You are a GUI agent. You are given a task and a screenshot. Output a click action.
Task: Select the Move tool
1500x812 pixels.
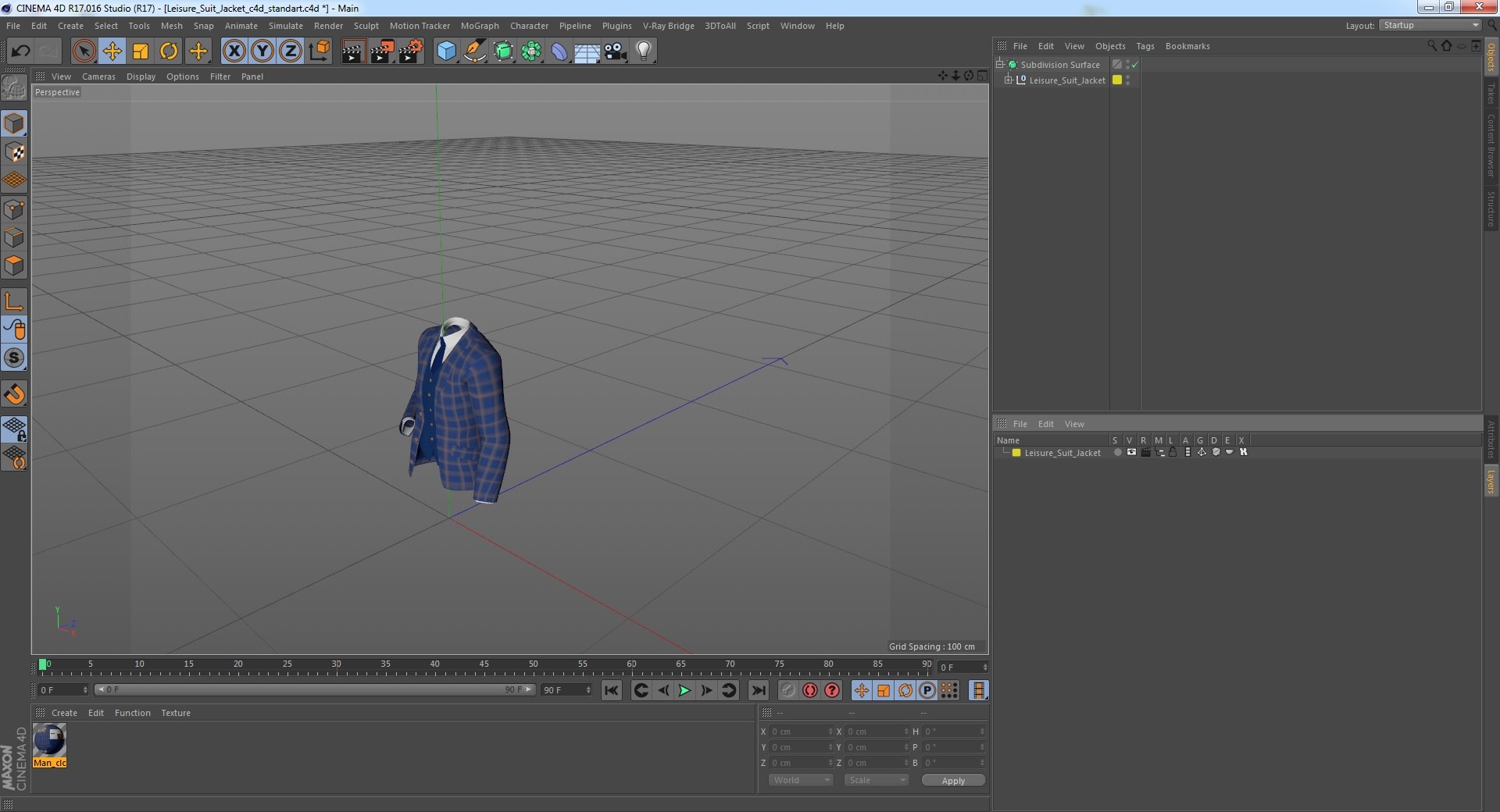point(112,52)
